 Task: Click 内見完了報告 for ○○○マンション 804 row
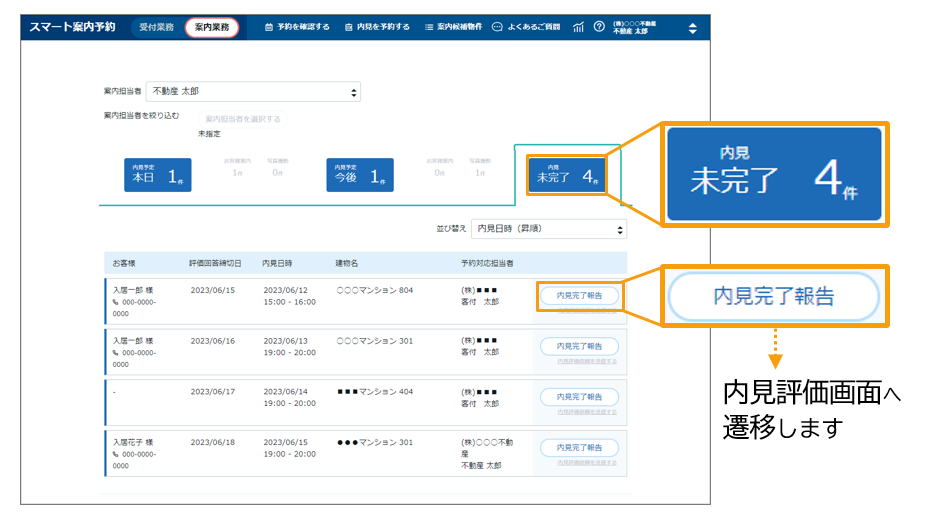point(579,295)
